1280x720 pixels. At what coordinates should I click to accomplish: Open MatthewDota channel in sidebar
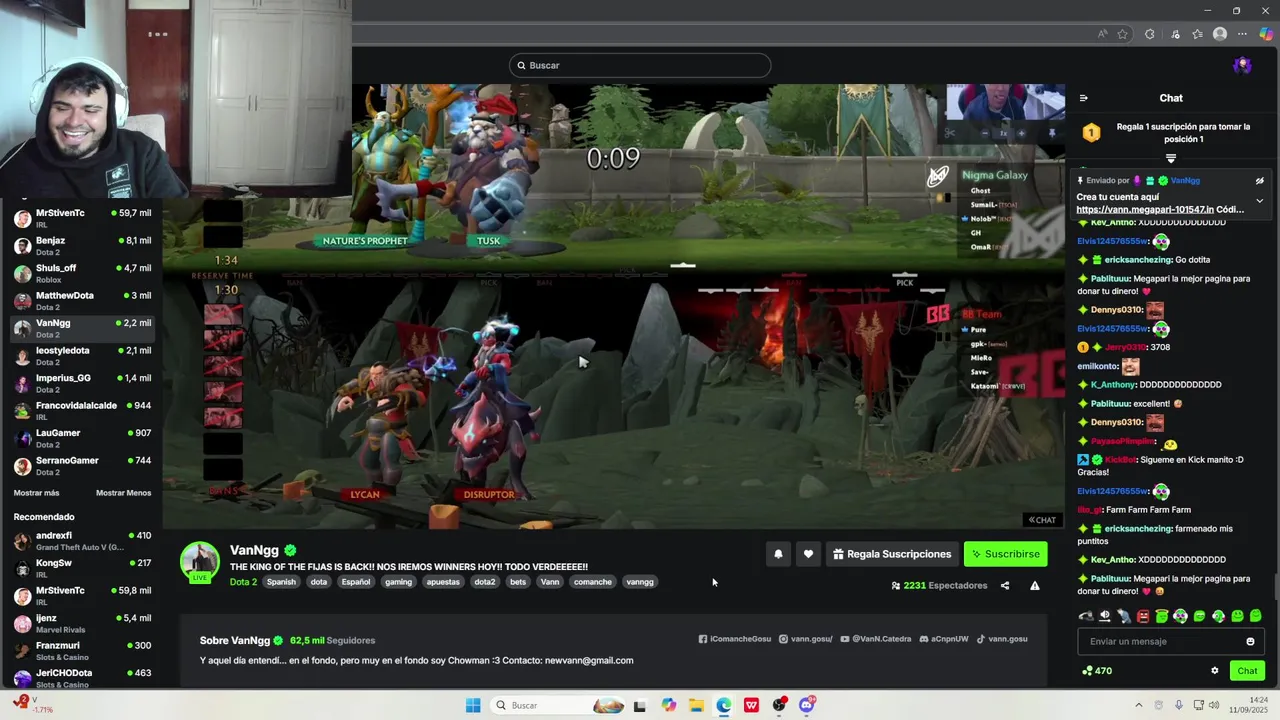pyautogui.click(x=82, y=300)
